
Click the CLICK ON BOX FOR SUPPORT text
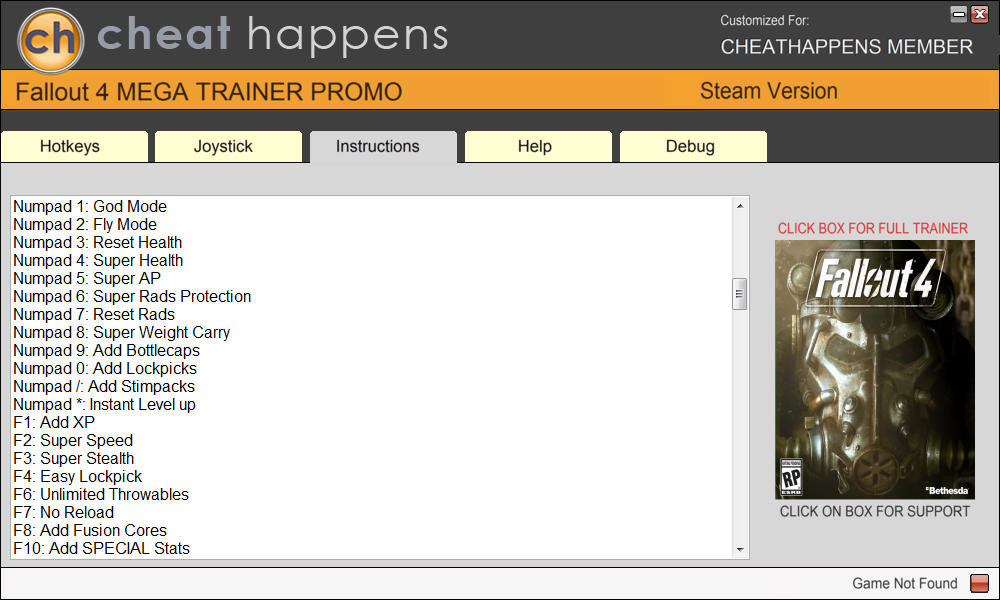875,511
